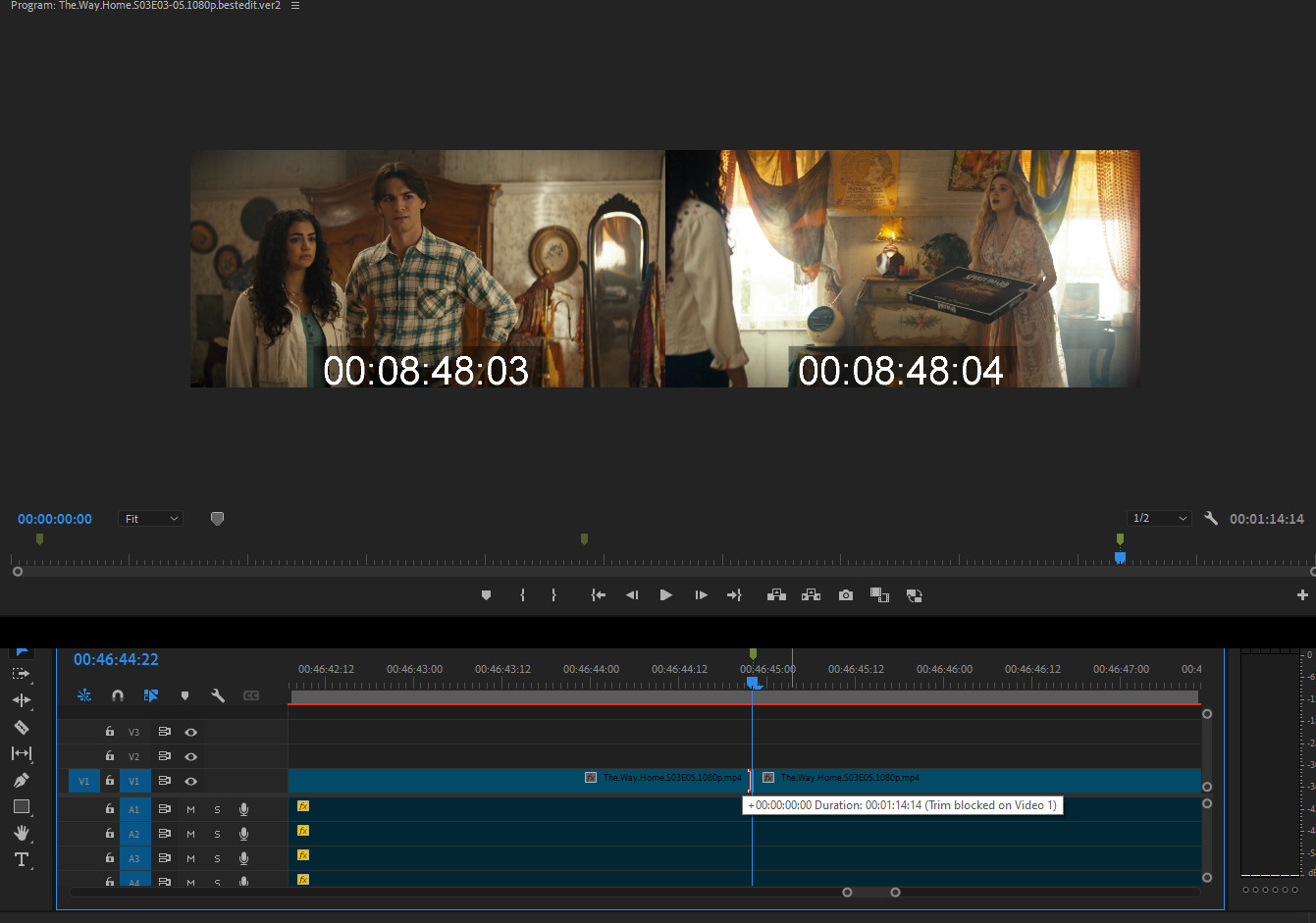Open Program panel hamburger menu
This screenshot has width=1316, height=923.
coord(295,6)
